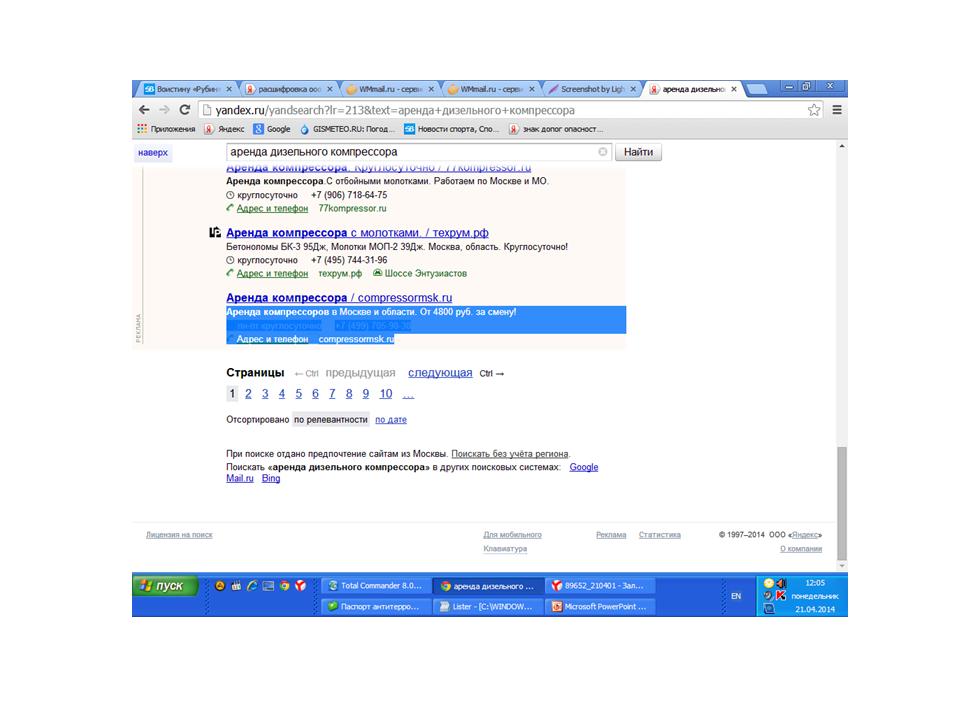This screenshot has height=720, width=960.
Task: Click the 77kompressor.ru site link
Action: coord(352,208)
